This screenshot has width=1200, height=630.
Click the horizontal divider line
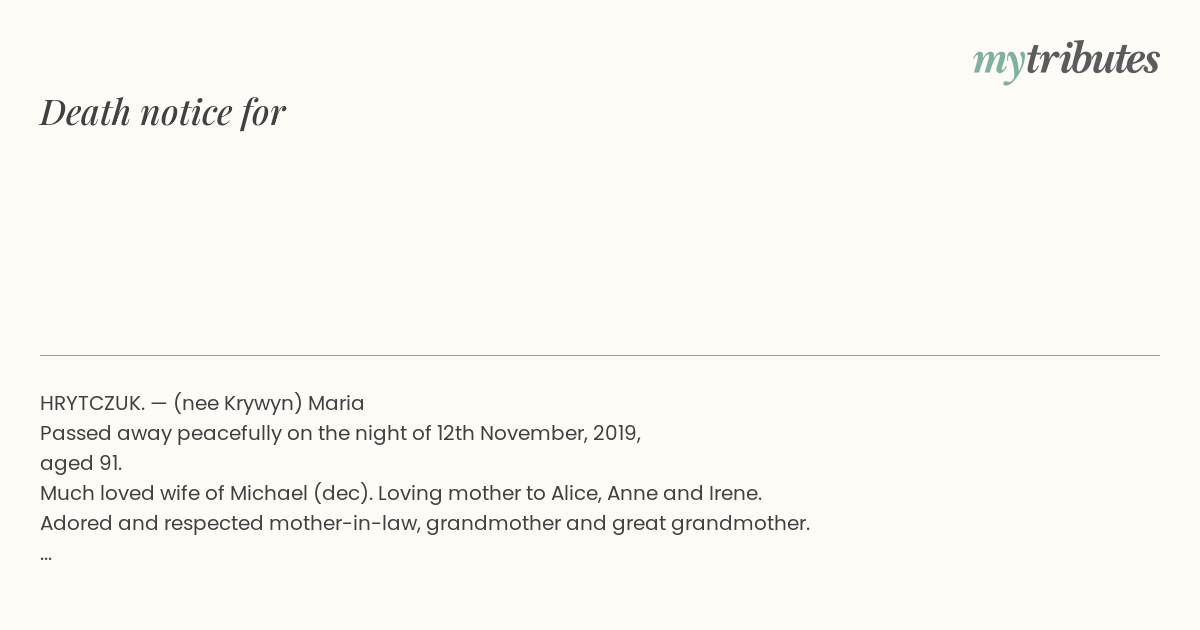click(600, 355)
